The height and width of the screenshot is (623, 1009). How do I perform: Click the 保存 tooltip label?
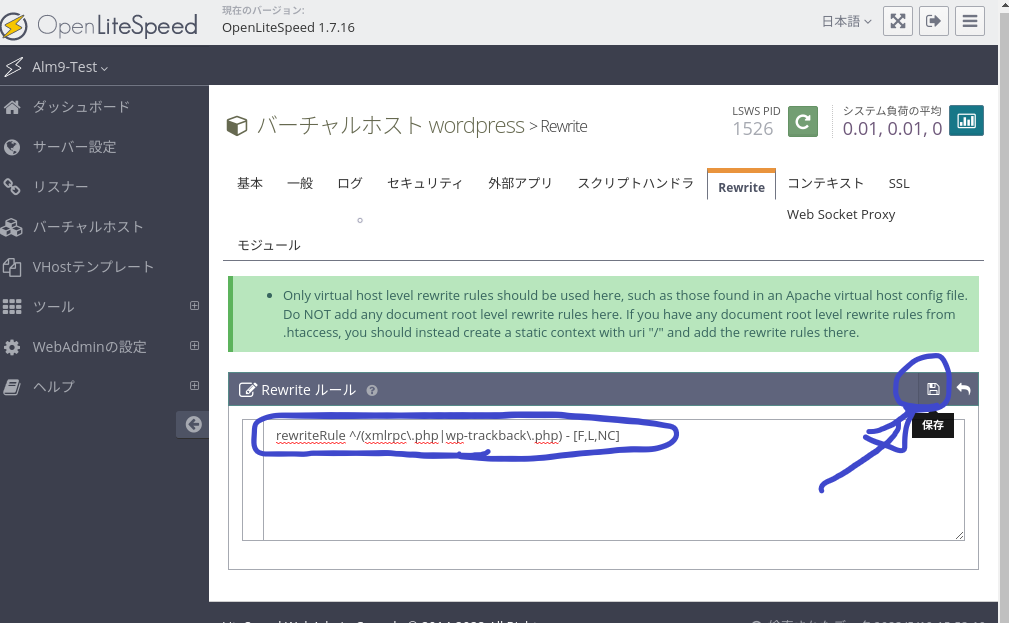pos(933,425)
